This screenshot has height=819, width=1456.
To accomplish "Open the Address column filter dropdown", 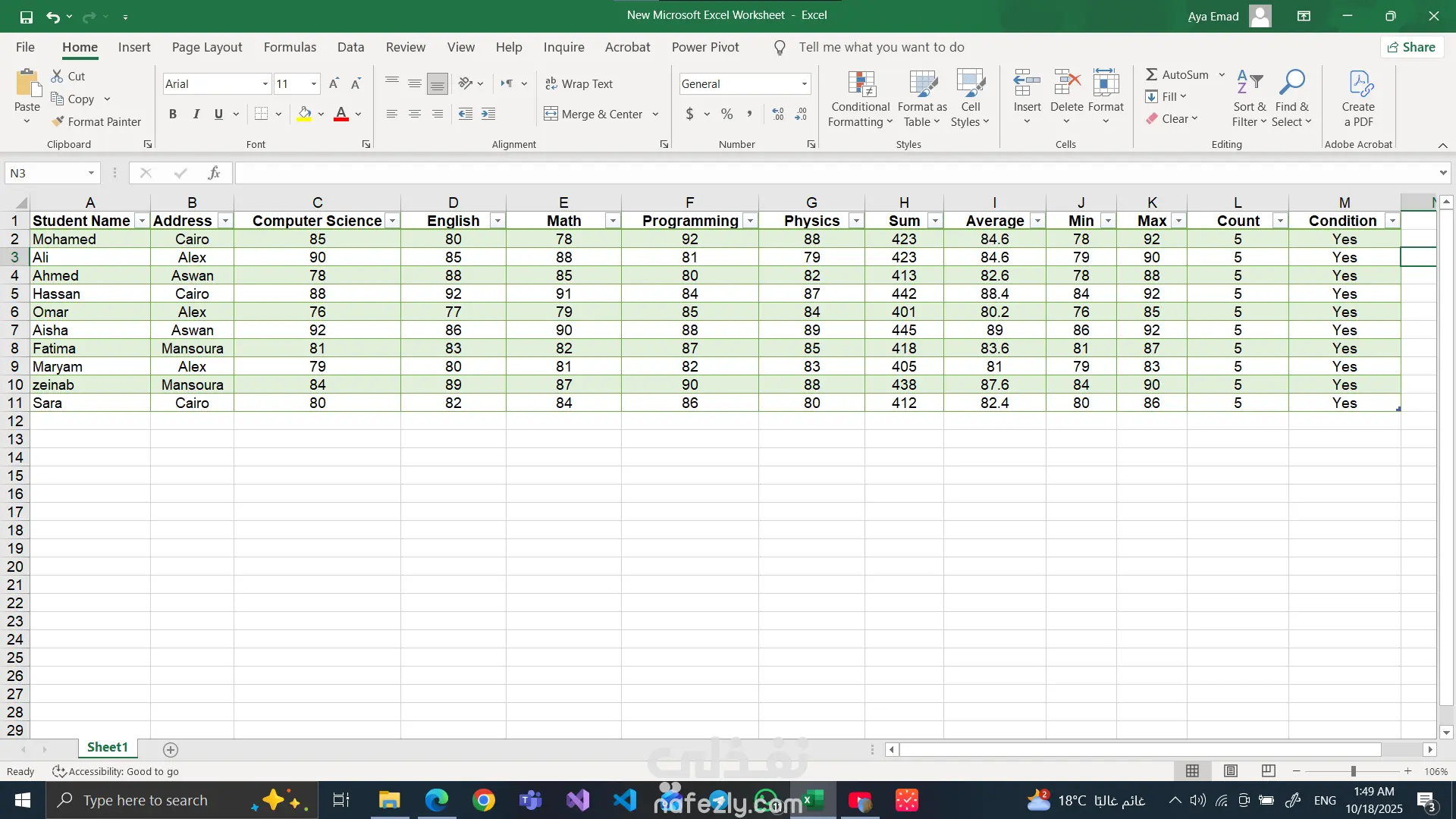I will [225, 221].
